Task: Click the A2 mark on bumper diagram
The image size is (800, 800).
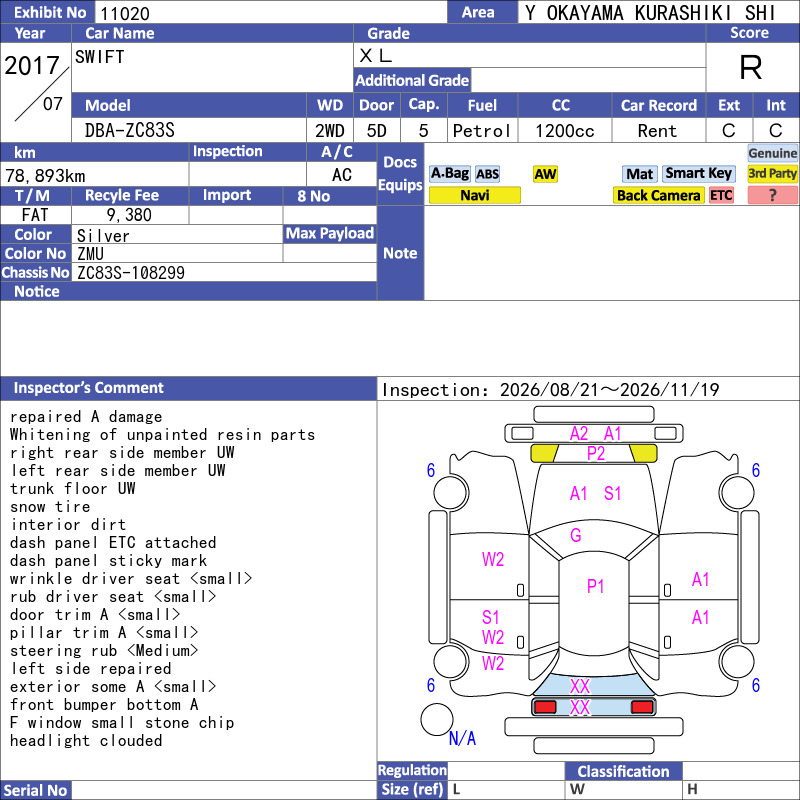Action: pos(579,434)
